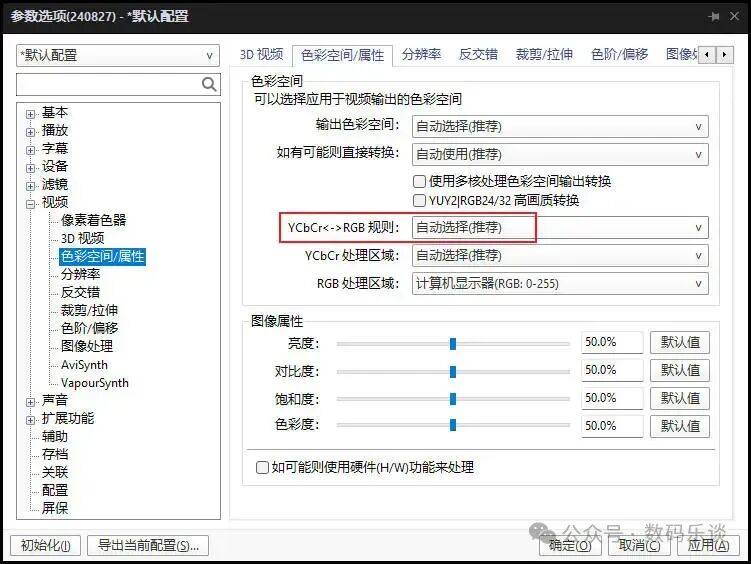751x564 pixels.
Task: Select 分辨率 in the tree
Action: coord(80,274)
